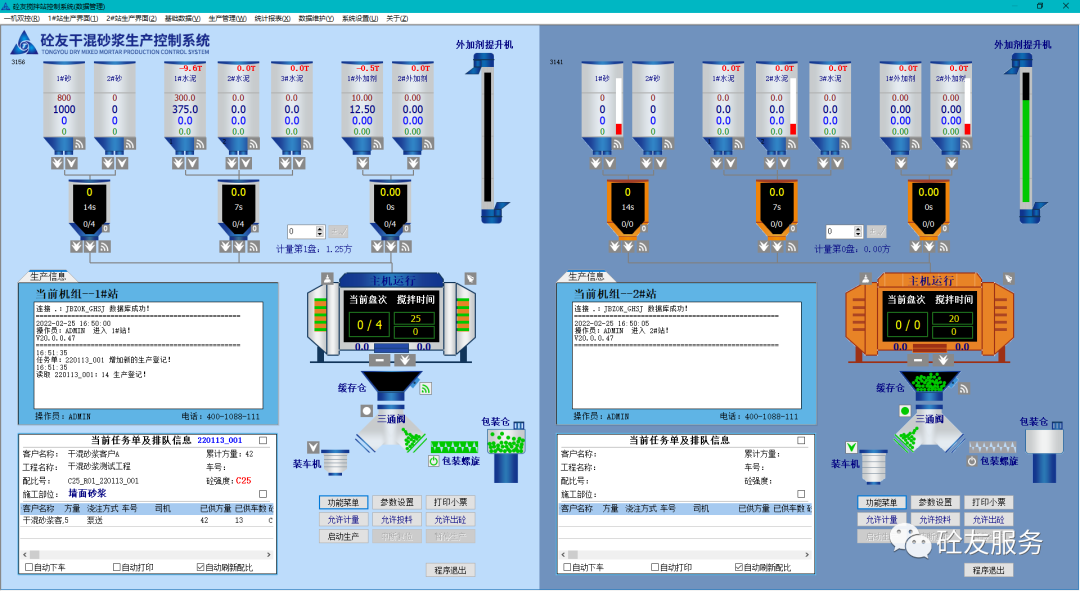Image resolution: width=1080 pixels, height=591 pixels.
Task: Uncheck 自动刷新配比 in station 2
Action: 739,567
